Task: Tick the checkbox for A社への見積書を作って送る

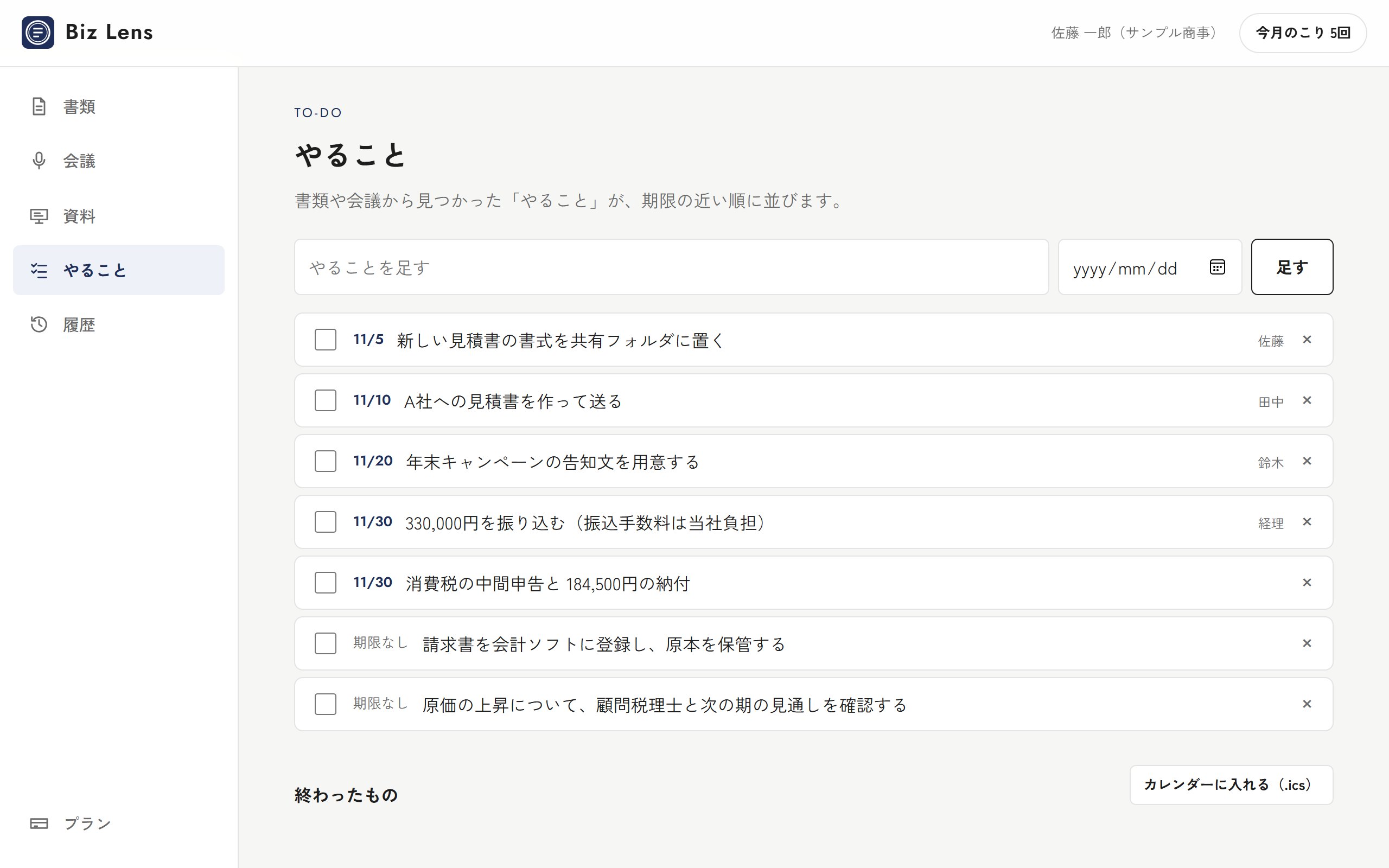Action: [326, 401]
